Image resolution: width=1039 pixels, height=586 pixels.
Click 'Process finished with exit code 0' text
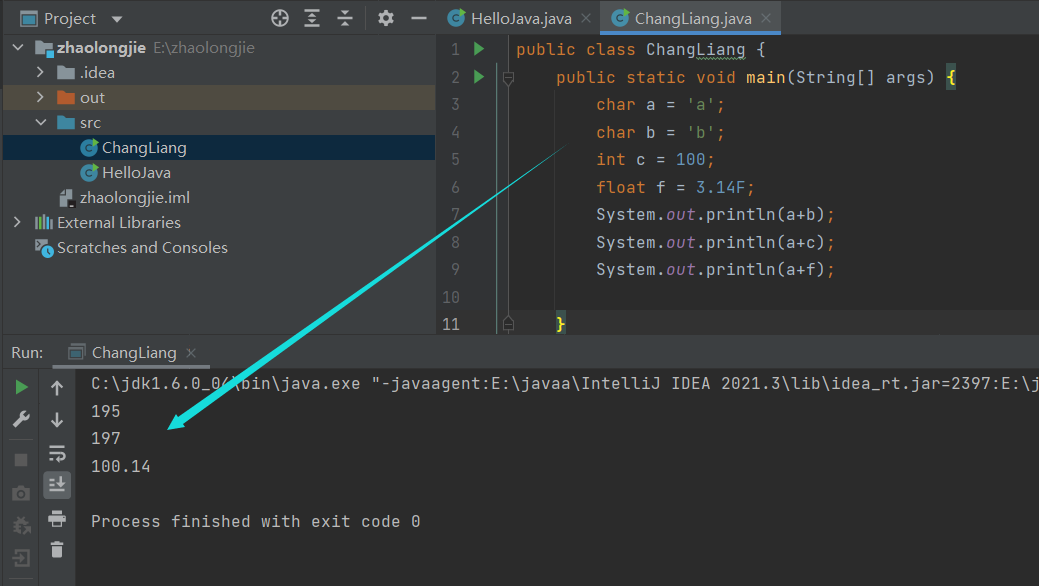coord(256,522)
